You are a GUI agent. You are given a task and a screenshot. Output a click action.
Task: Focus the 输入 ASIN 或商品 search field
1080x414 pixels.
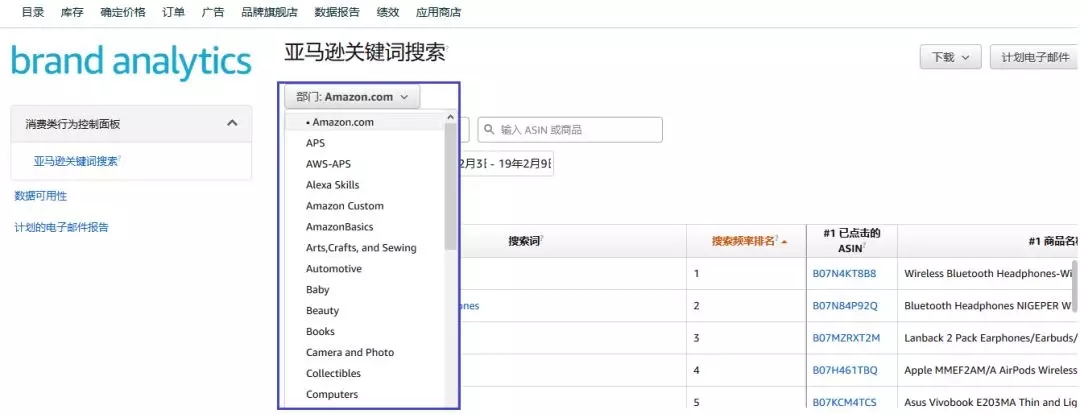click(570, 130)
